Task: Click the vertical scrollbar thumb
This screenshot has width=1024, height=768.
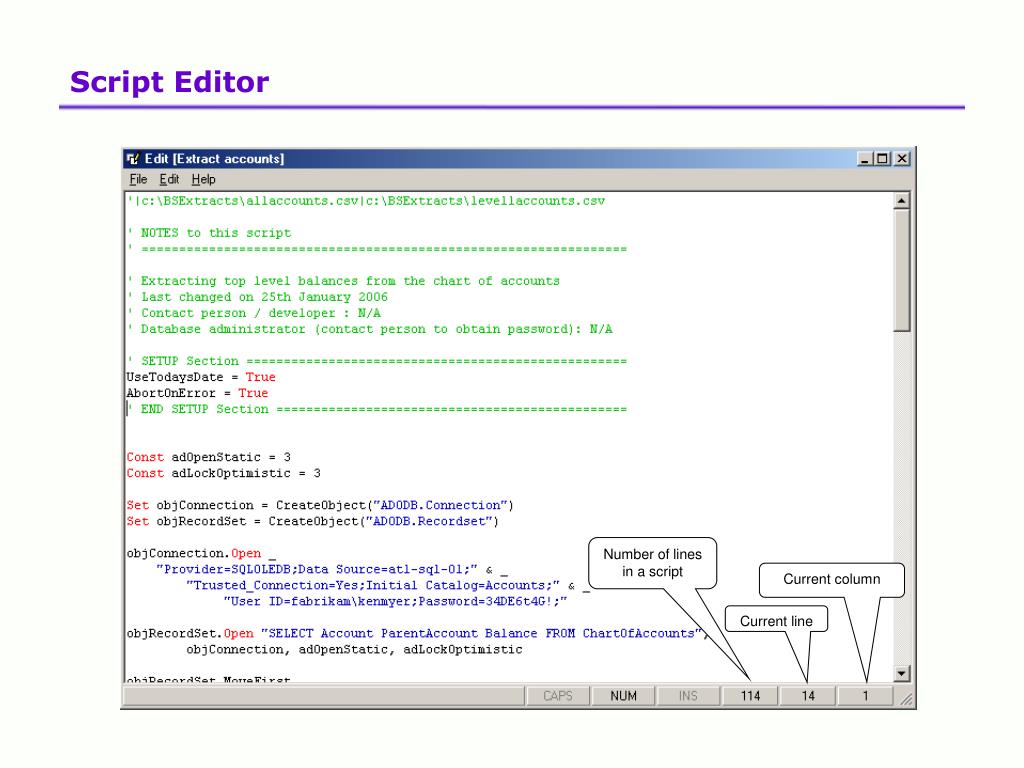Action: (902, 270)
